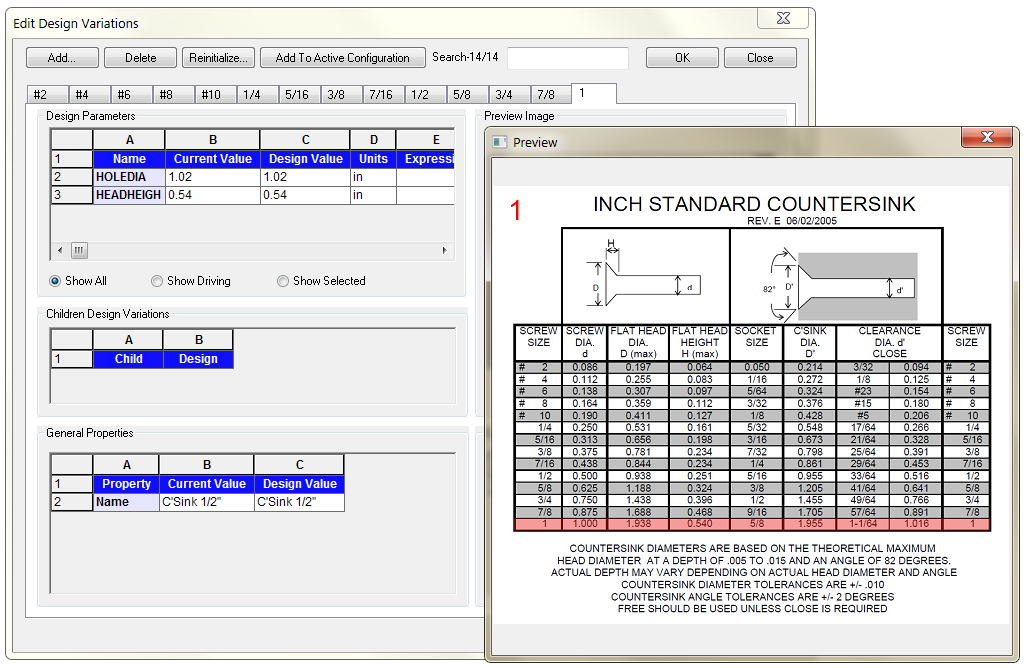Enable the Show Selected radio option

tap(284, 281)
